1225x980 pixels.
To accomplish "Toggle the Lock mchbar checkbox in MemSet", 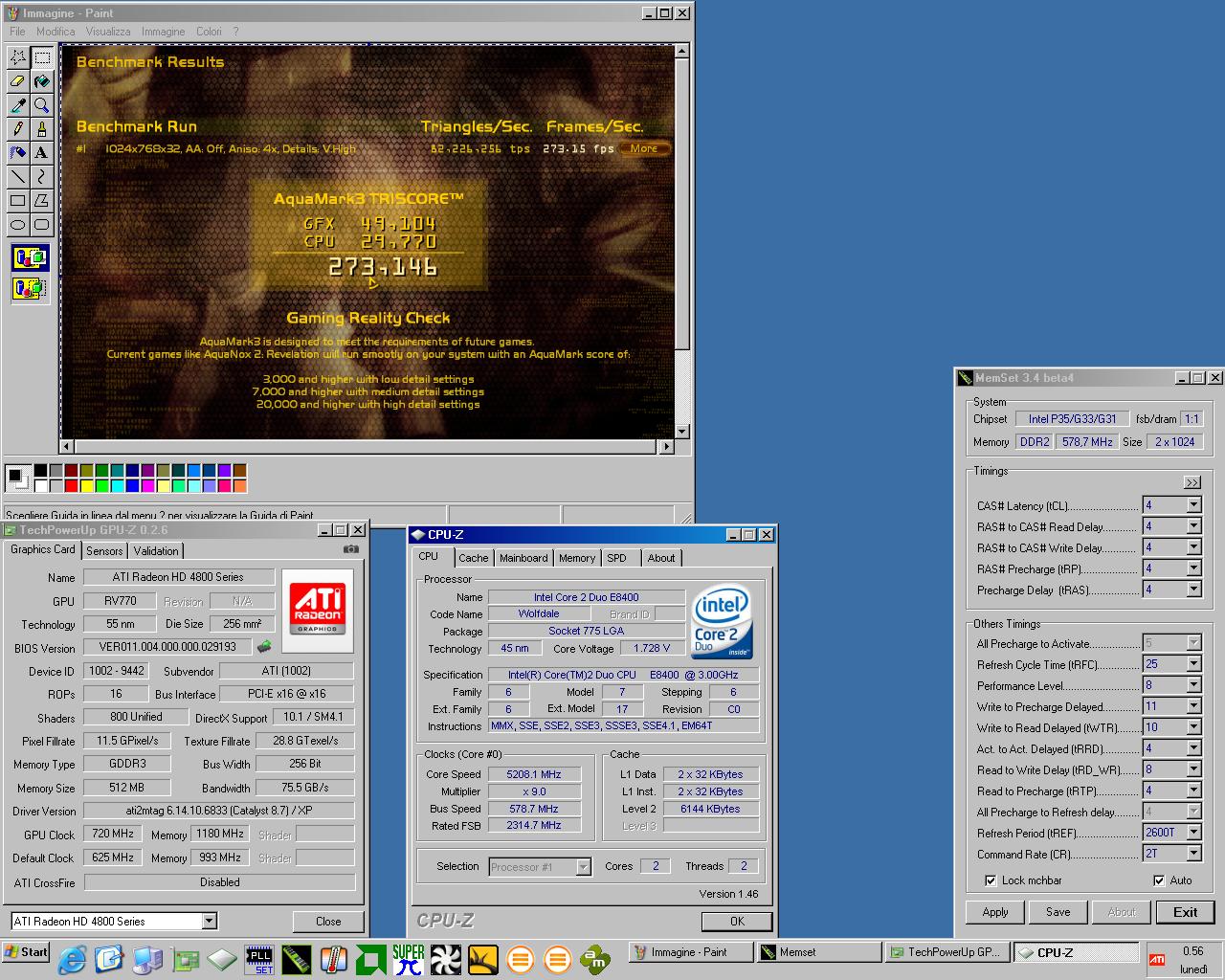I will tap(991, 880).
